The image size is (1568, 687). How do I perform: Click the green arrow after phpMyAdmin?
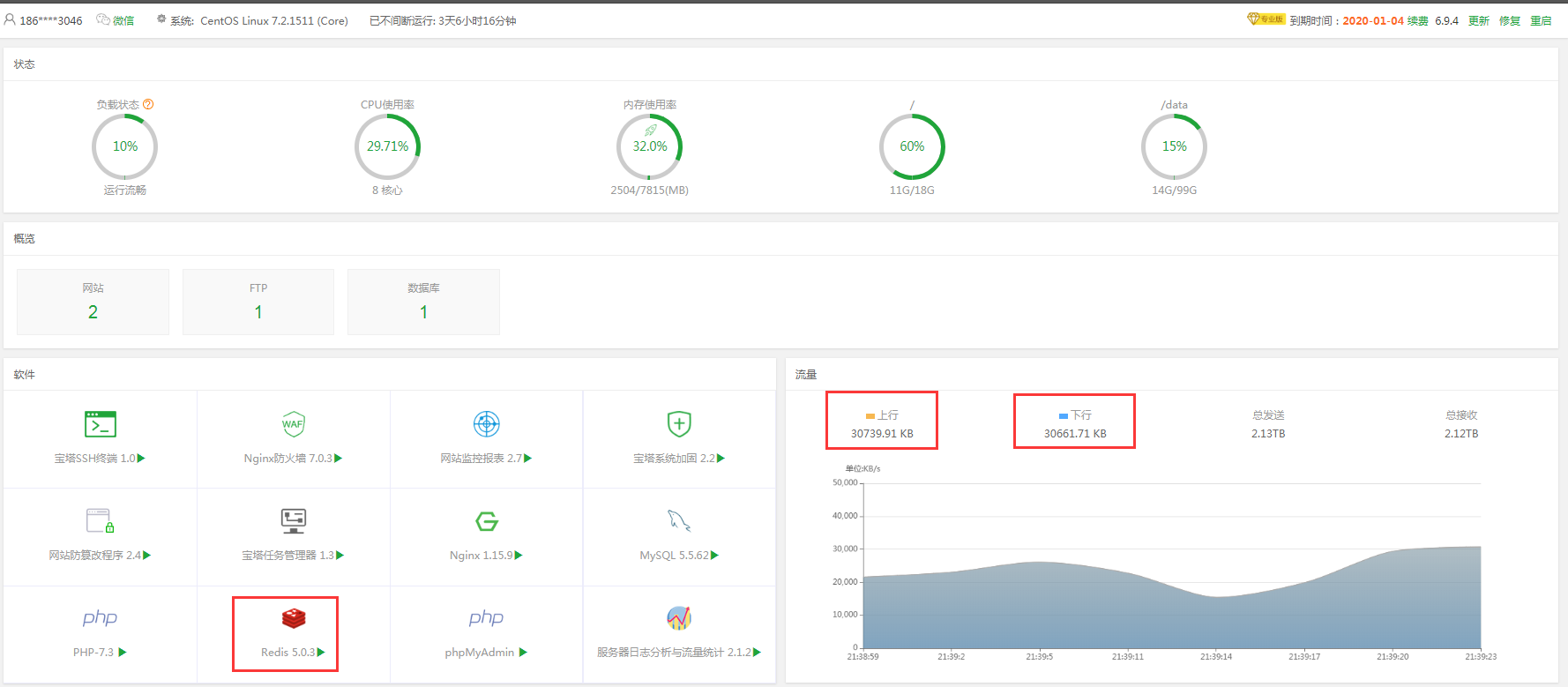coord(523,653)
